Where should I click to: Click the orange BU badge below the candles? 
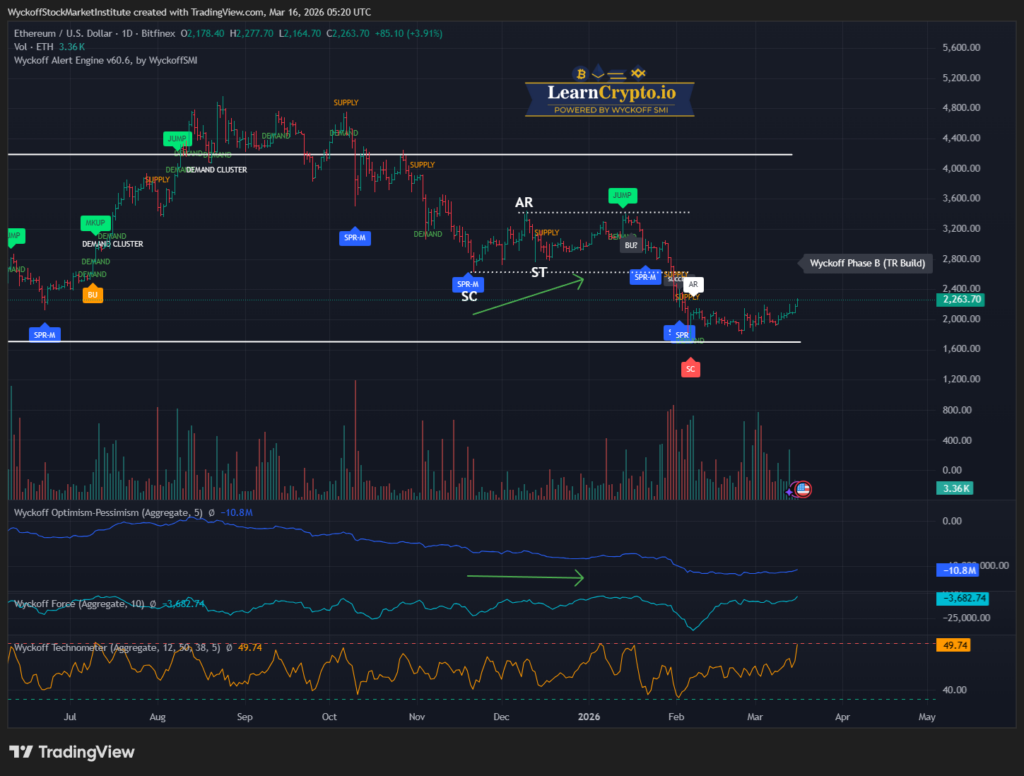(x=92, y=295)
